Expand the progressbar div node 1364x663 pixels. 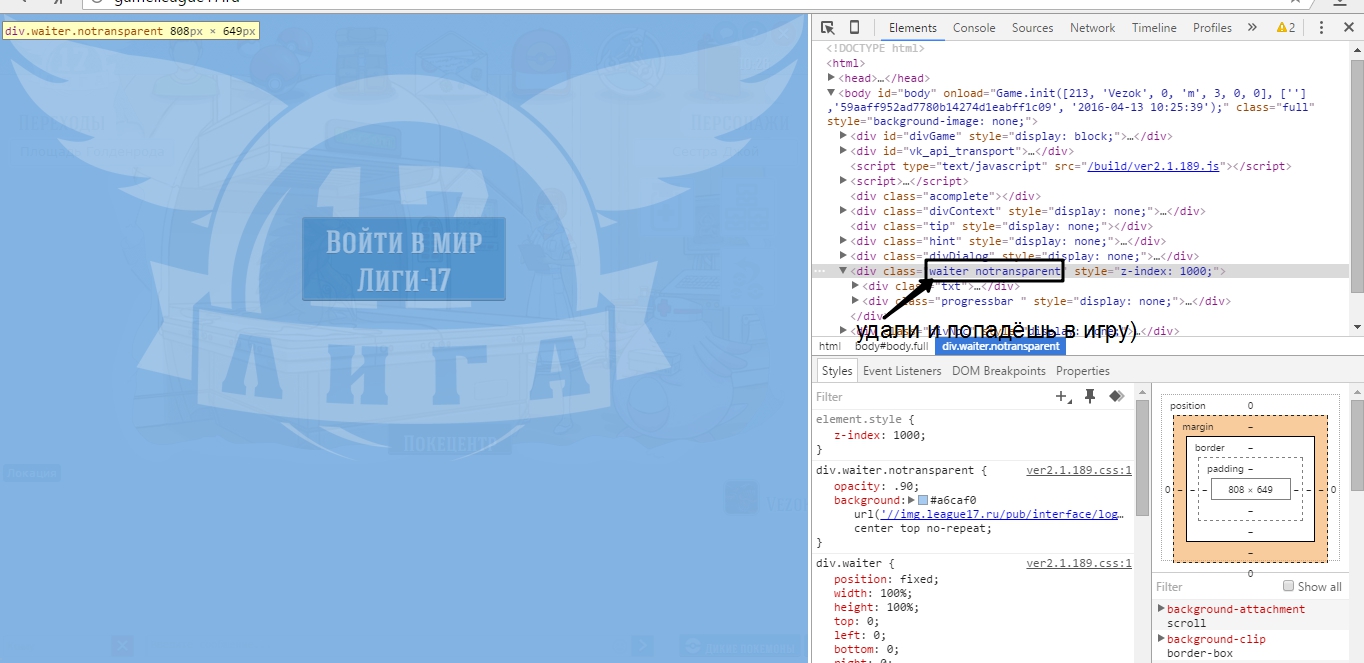(855, 301)
